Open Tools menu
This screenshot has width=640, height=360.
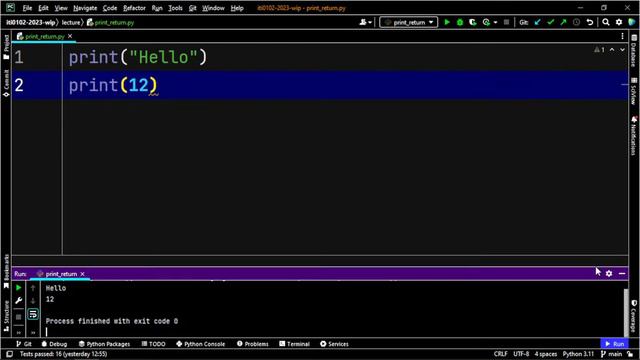(176, 8)
